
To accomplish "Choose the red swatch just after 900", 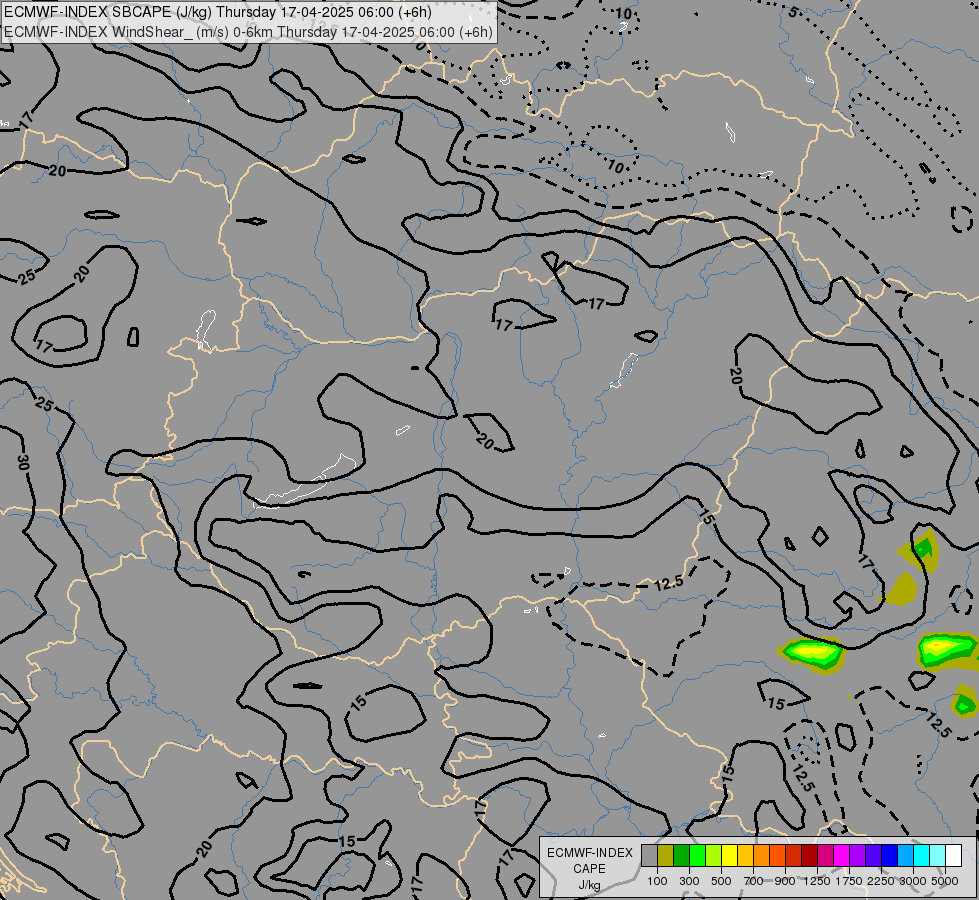I will click(794, 856).
